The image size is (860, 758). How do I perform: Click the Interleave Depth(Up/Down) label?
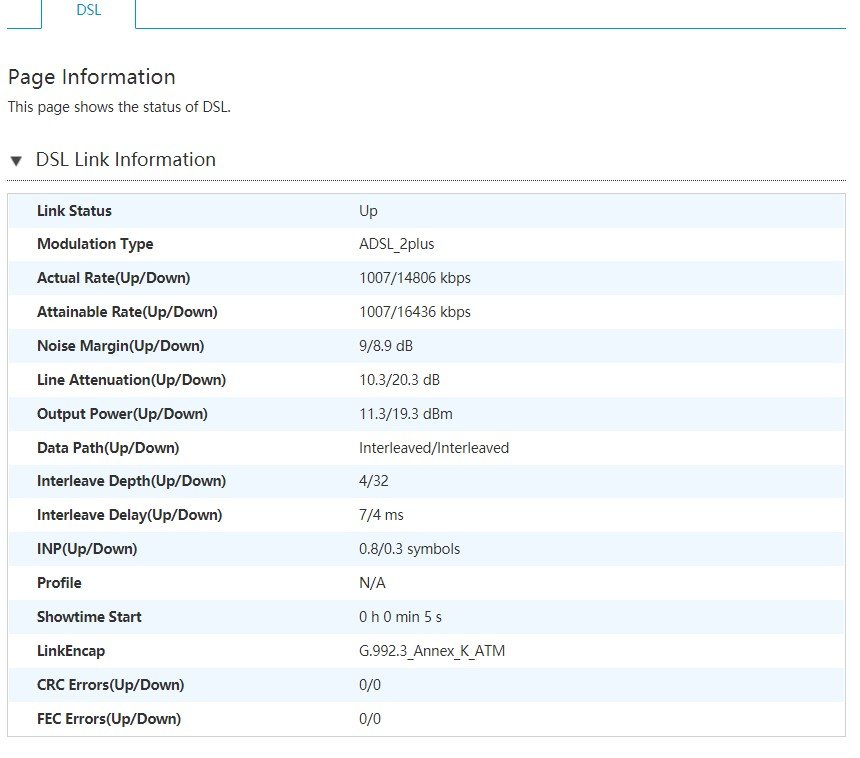[132, 481]
